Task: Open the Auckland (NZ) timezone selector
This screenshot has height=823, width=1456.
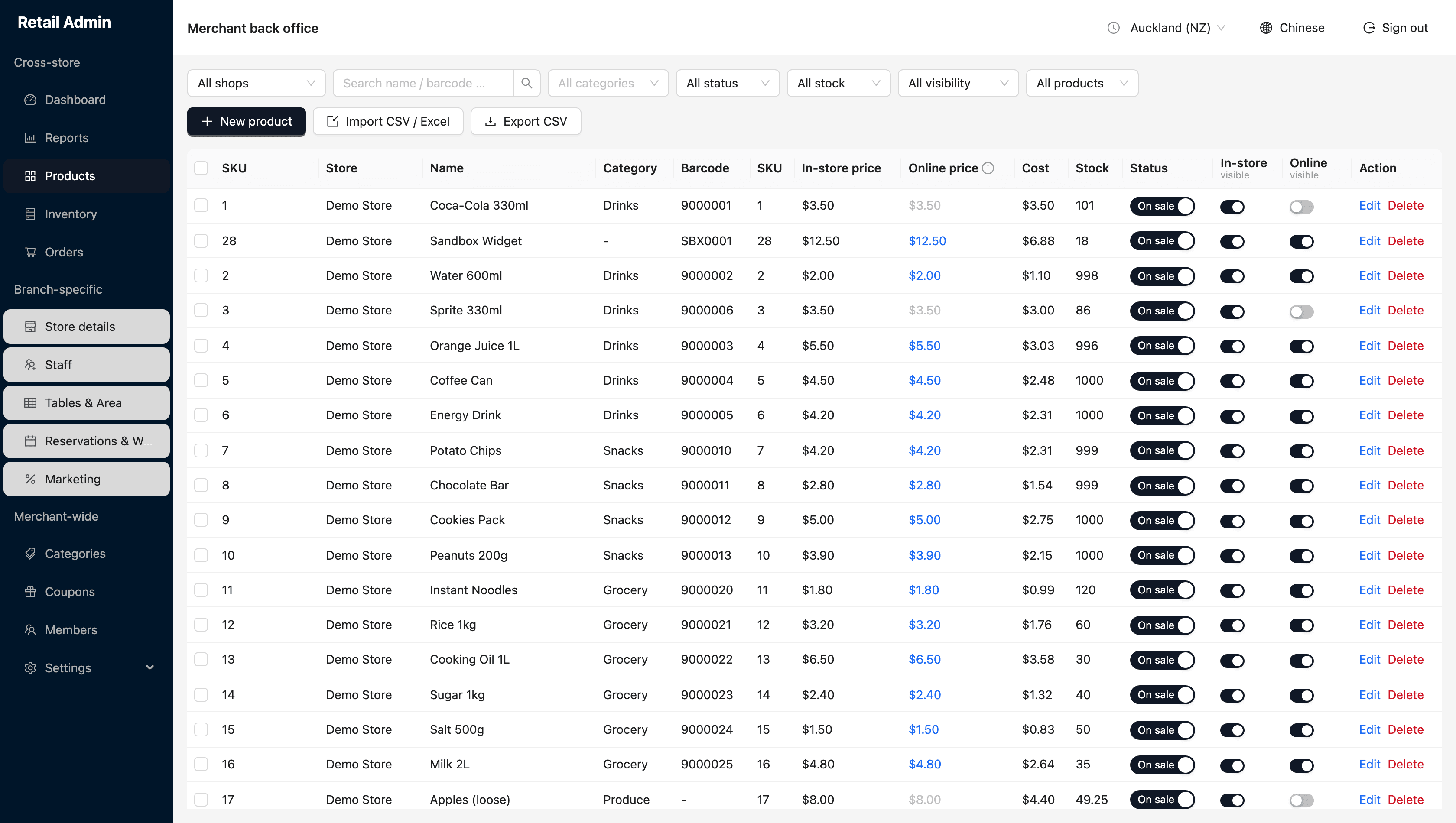Action: pyautogui.click(x=1166, y=28)
